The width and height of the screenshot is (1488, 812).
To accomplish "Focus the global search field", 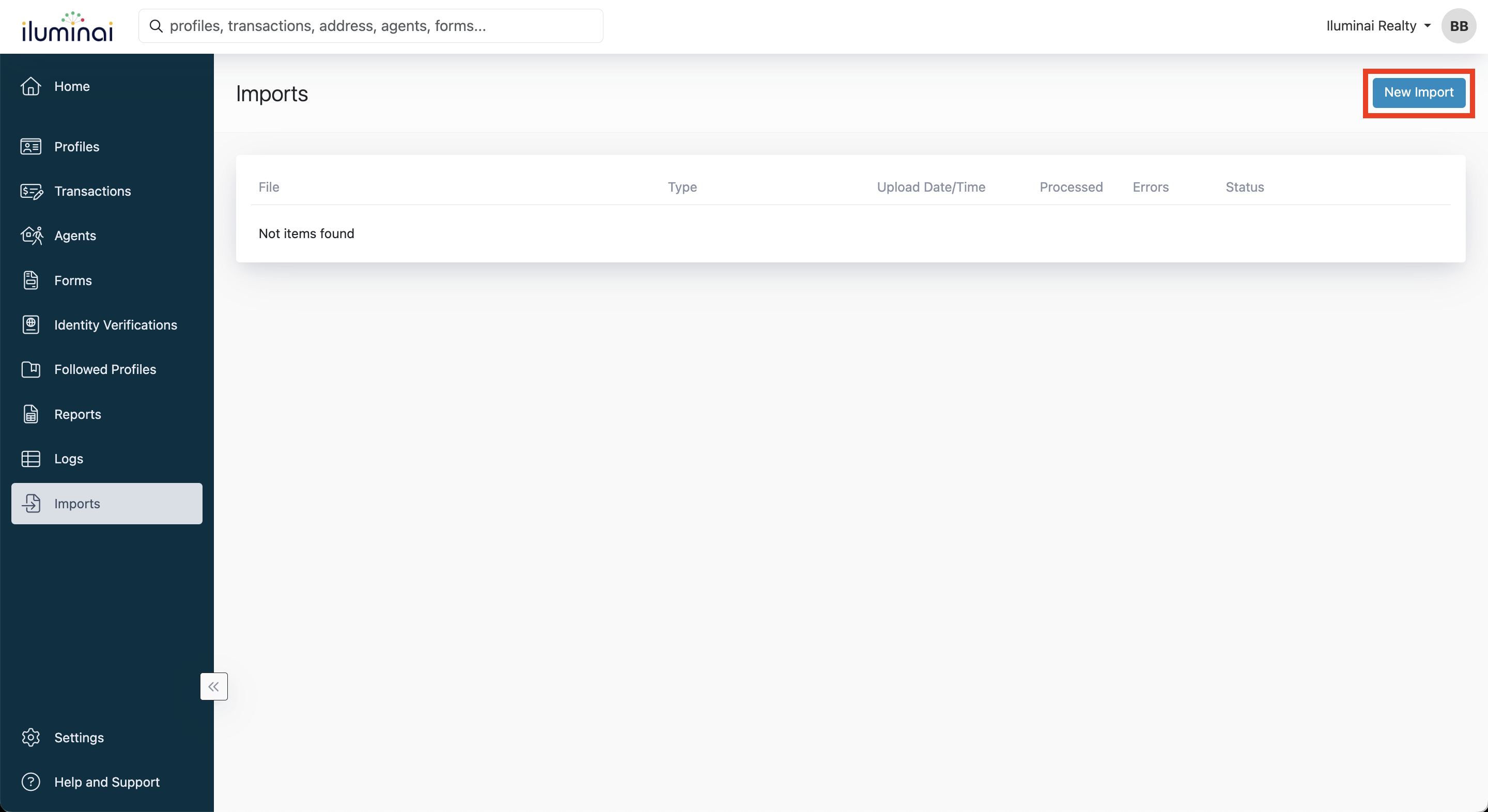I will coord(371,26).
